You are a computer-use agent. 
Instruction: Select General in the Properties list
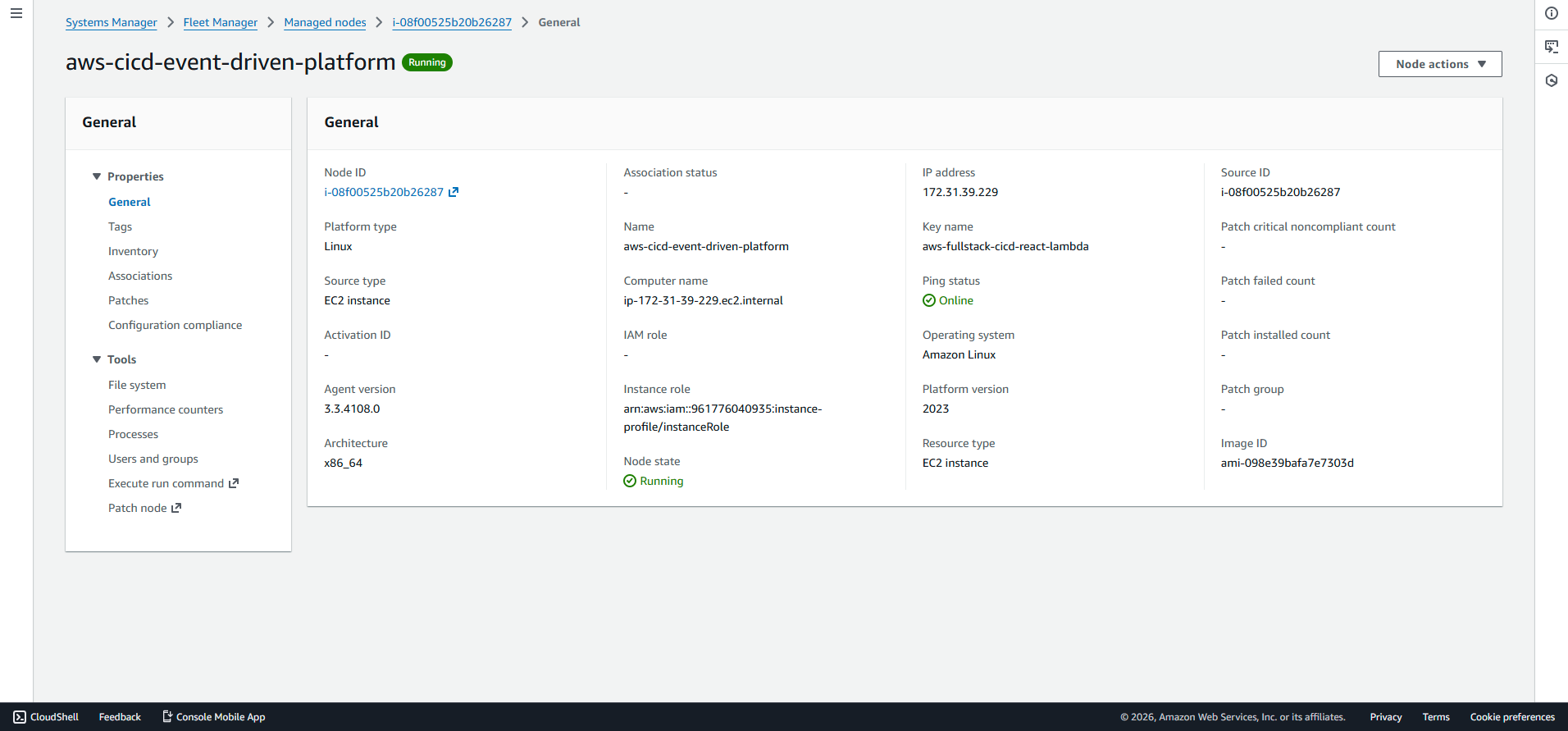click(130, 202)
